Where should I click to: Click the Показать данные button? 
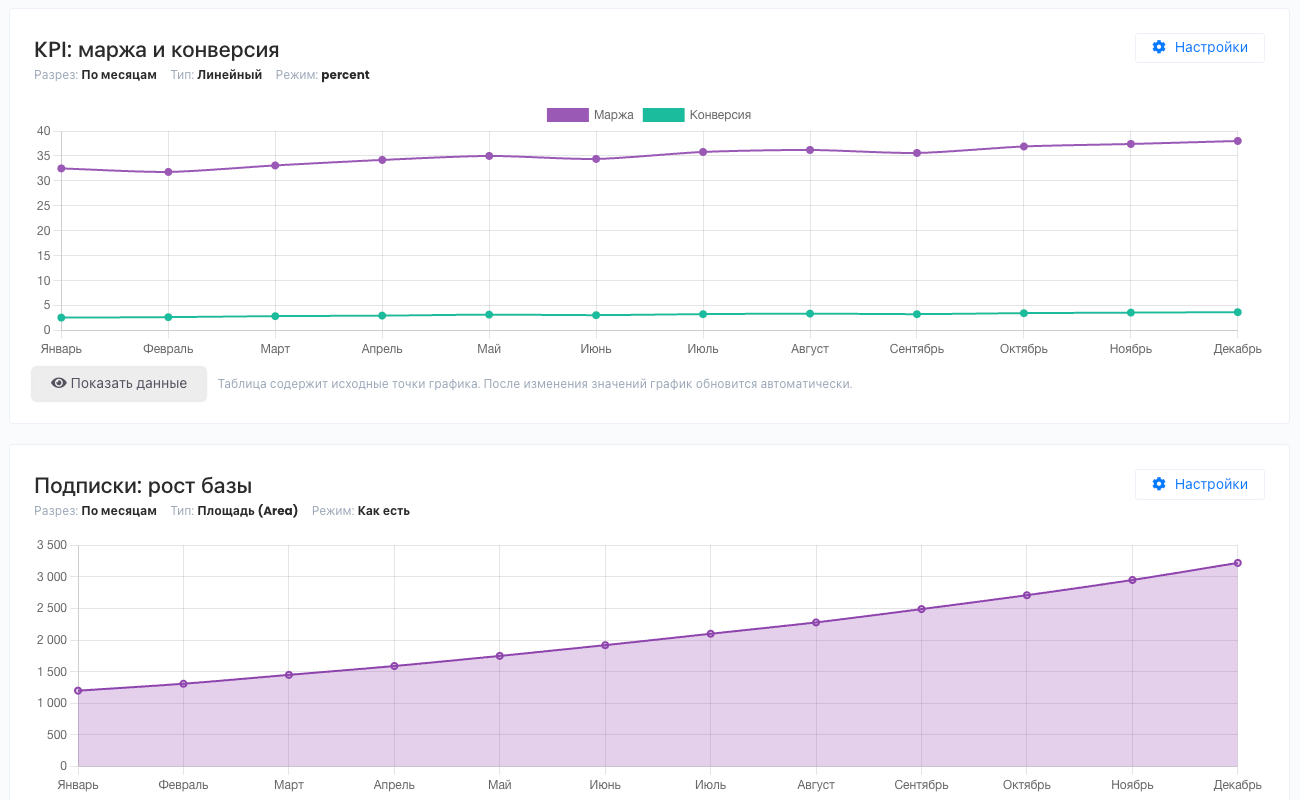pos(119,384)
